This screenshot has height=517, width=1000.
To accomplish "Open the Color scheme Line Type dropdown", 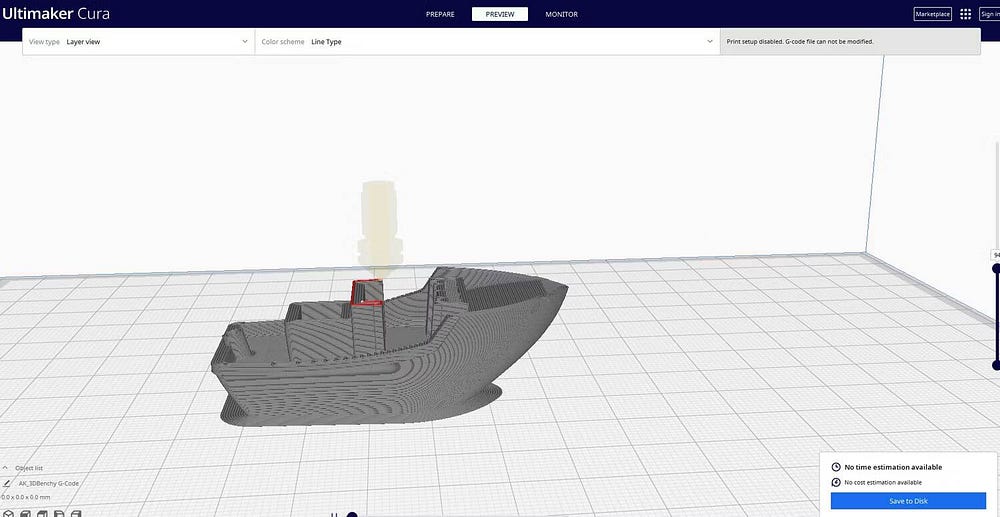I will tap(485, 42).
